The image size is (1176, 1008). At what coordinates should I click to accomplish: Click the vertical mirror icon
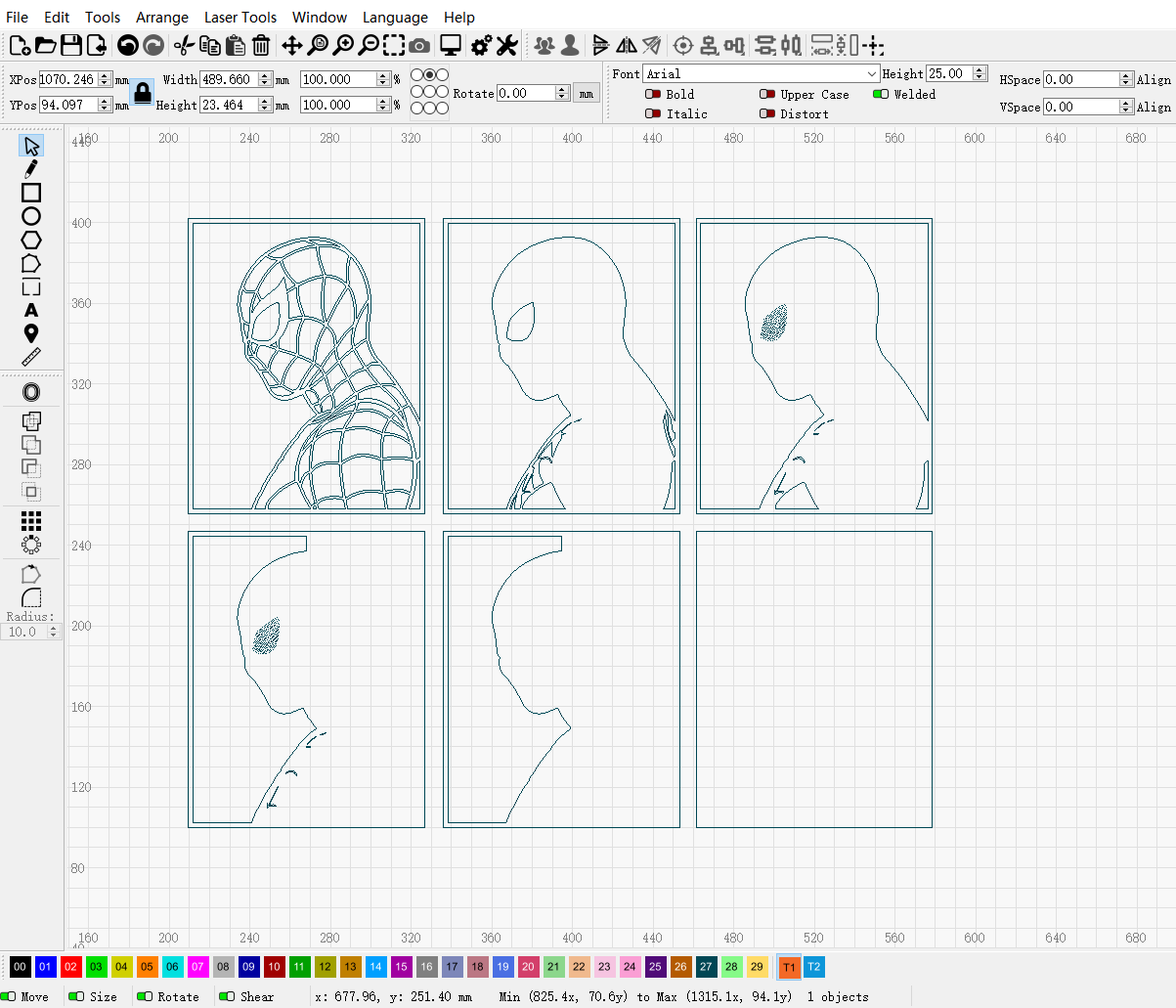600,45
